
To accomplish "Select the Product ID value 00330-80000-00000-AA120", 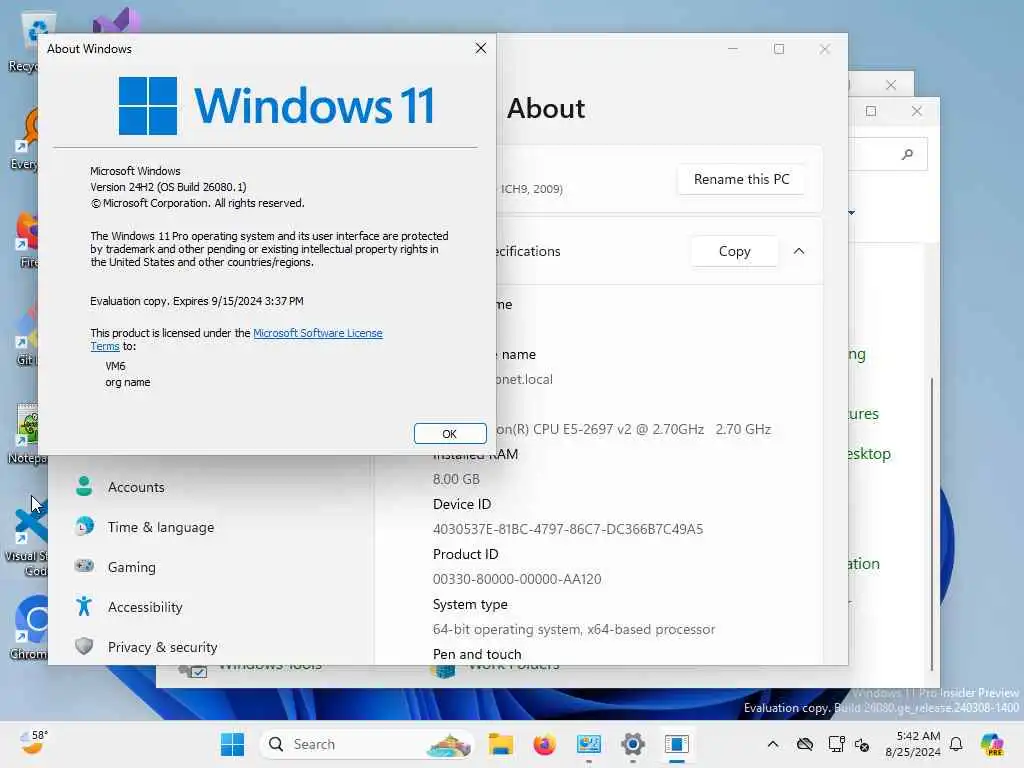I will pos(517,579).
